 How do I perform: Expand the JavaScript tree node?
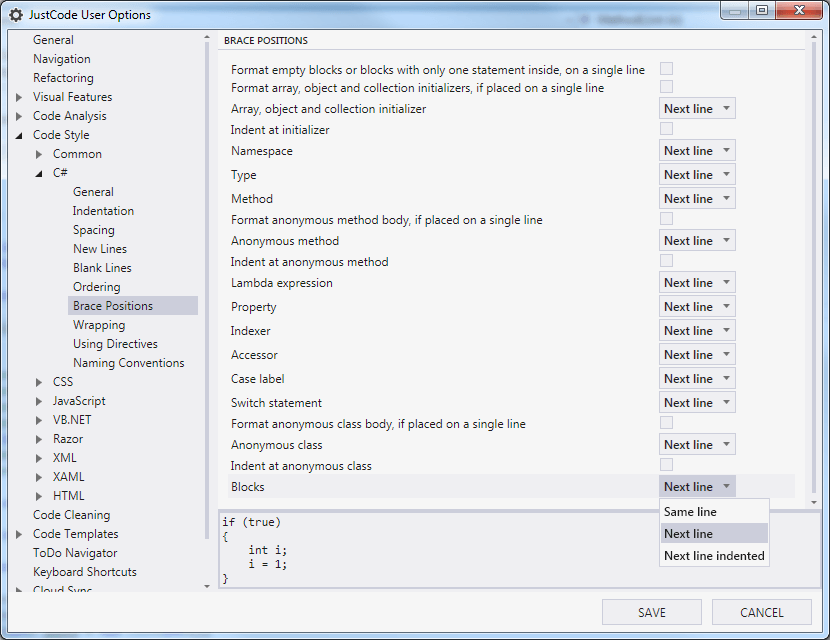39,401
